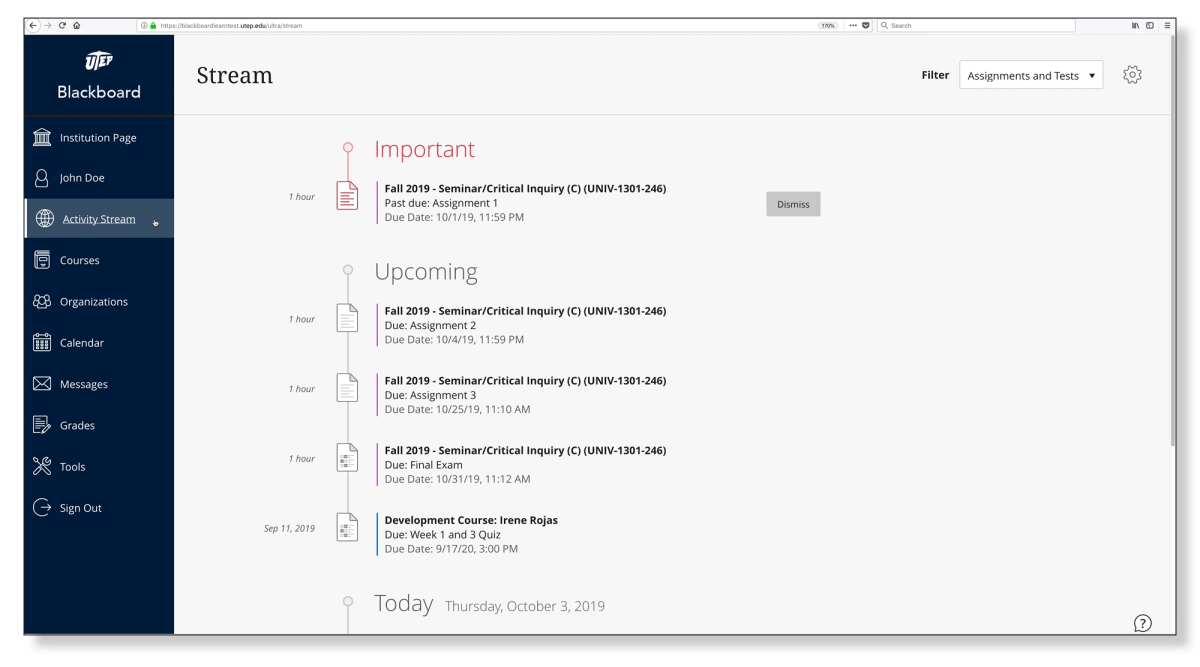Screen dimensions: 1200x667
Task: Open Courses in the sidebar
Action: click(x=79, y=261)
